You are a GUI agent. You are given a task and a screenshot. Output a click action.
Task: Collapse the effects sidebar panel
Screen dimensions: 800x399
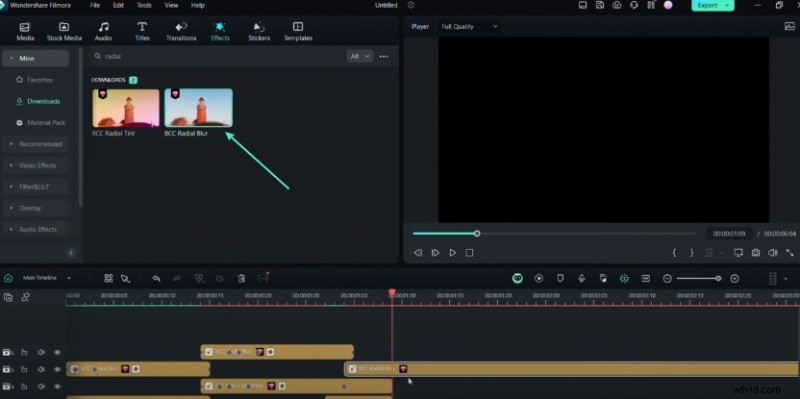71,253
